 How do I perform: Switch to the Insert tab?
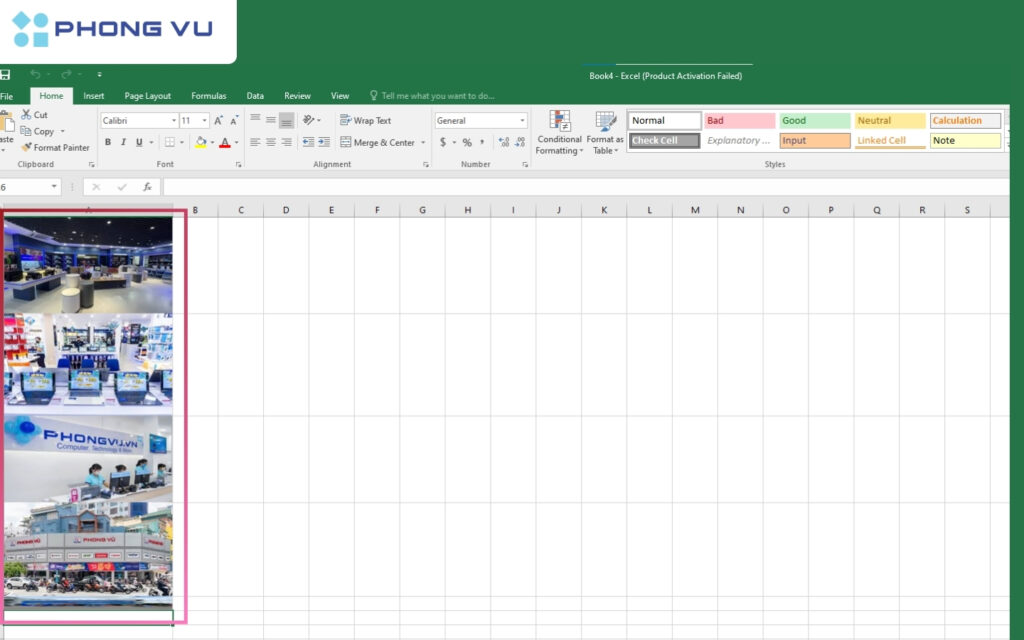[93, 96]
